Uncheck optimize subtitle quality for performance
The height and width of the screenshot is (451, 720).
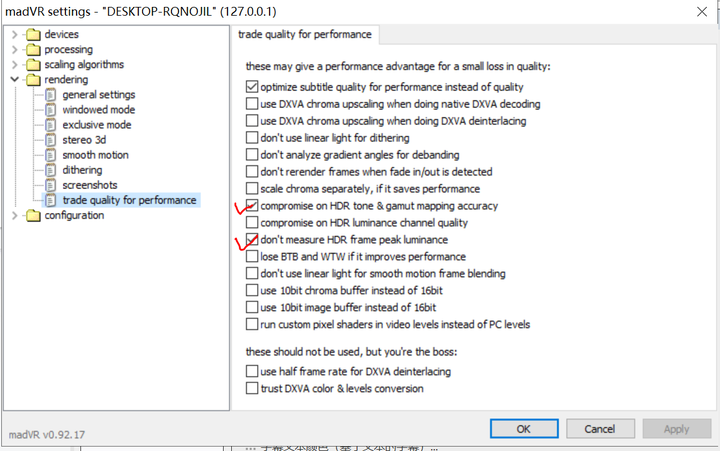point(252,88)
